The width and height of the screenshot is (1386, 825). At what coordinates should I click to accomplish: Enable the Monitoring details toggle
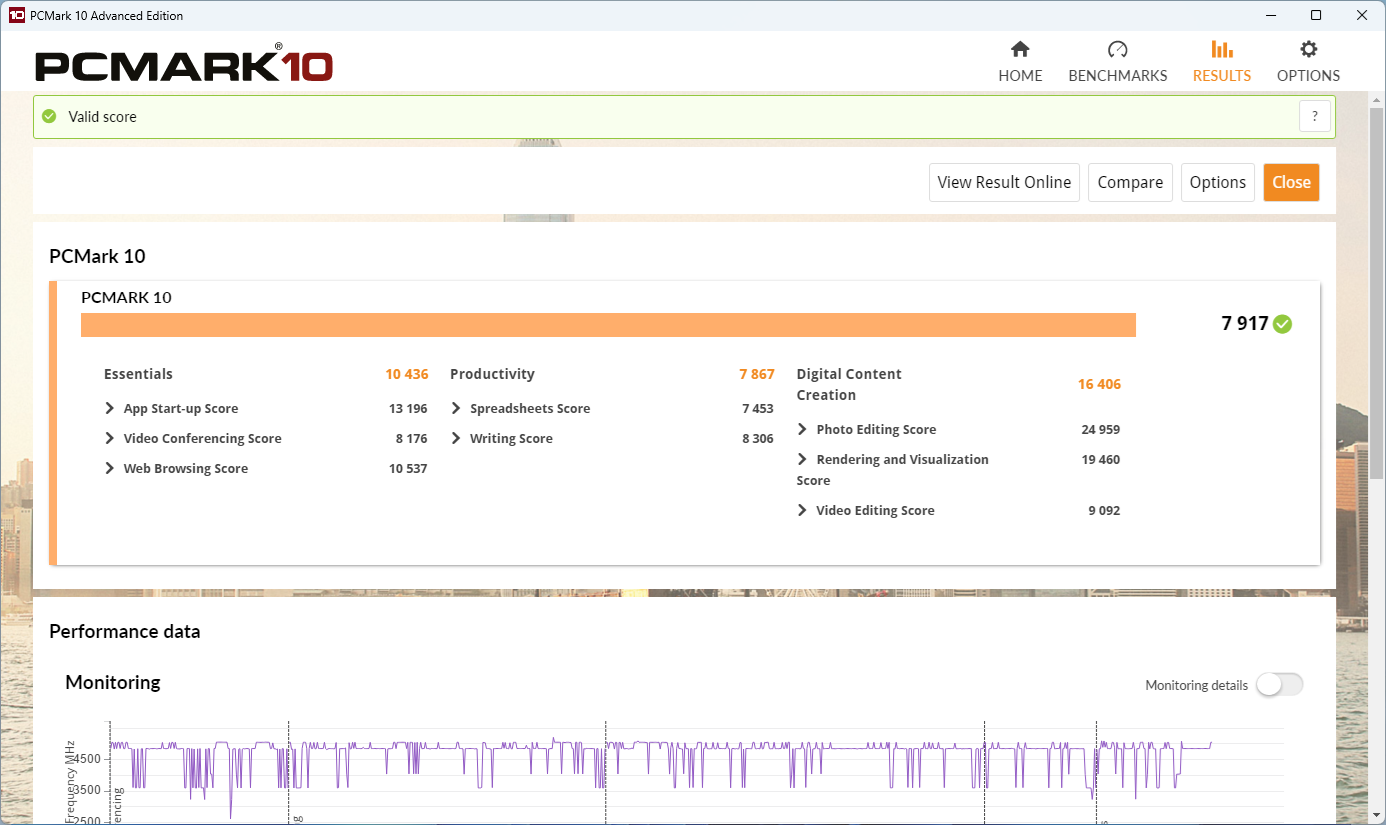(x=1280, y=685)
